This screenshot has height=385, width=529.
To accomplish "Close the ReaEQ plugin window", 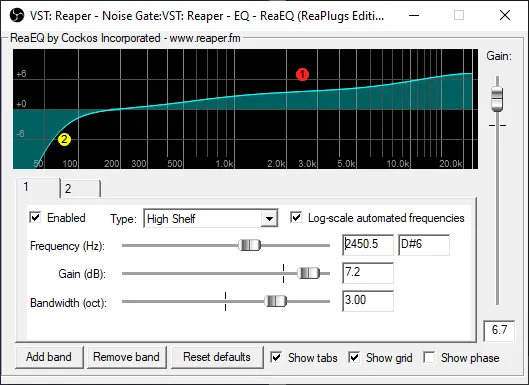I will 505,15.
